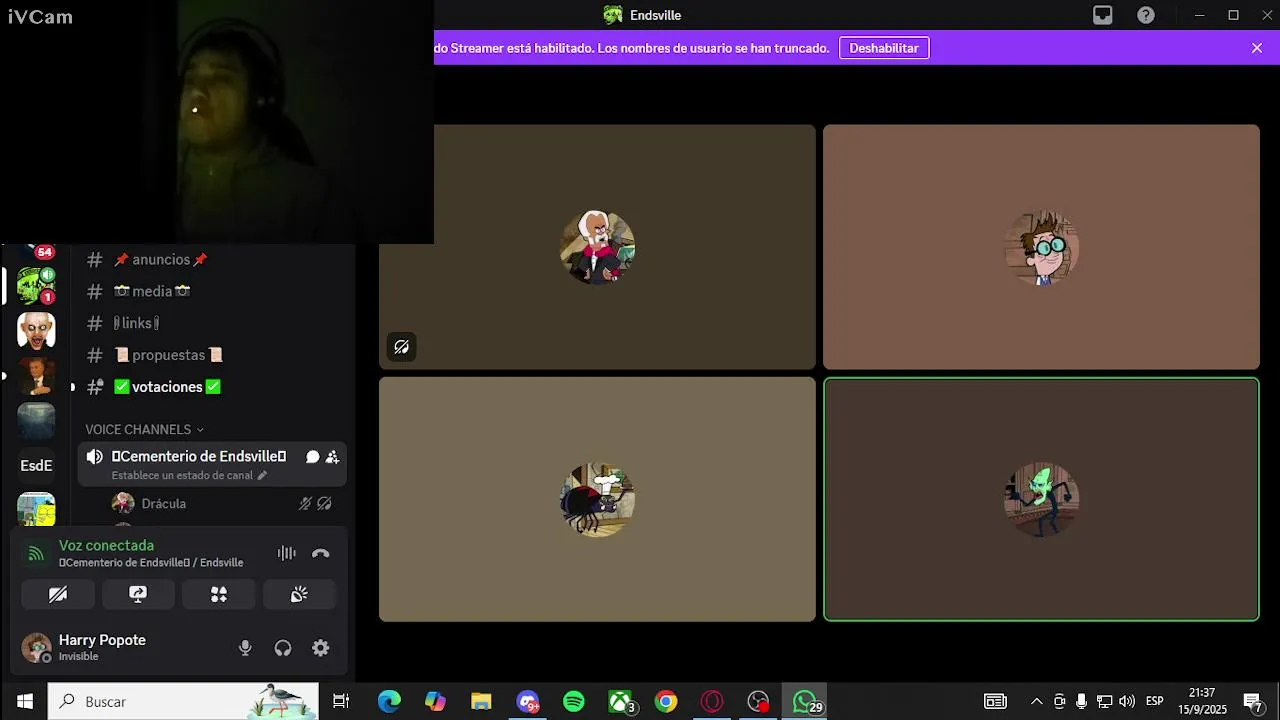Select the SpongeBob server icon
The height and width of the screenshot is (720, 1280).
pyautogui.click(x=36, y=509)
